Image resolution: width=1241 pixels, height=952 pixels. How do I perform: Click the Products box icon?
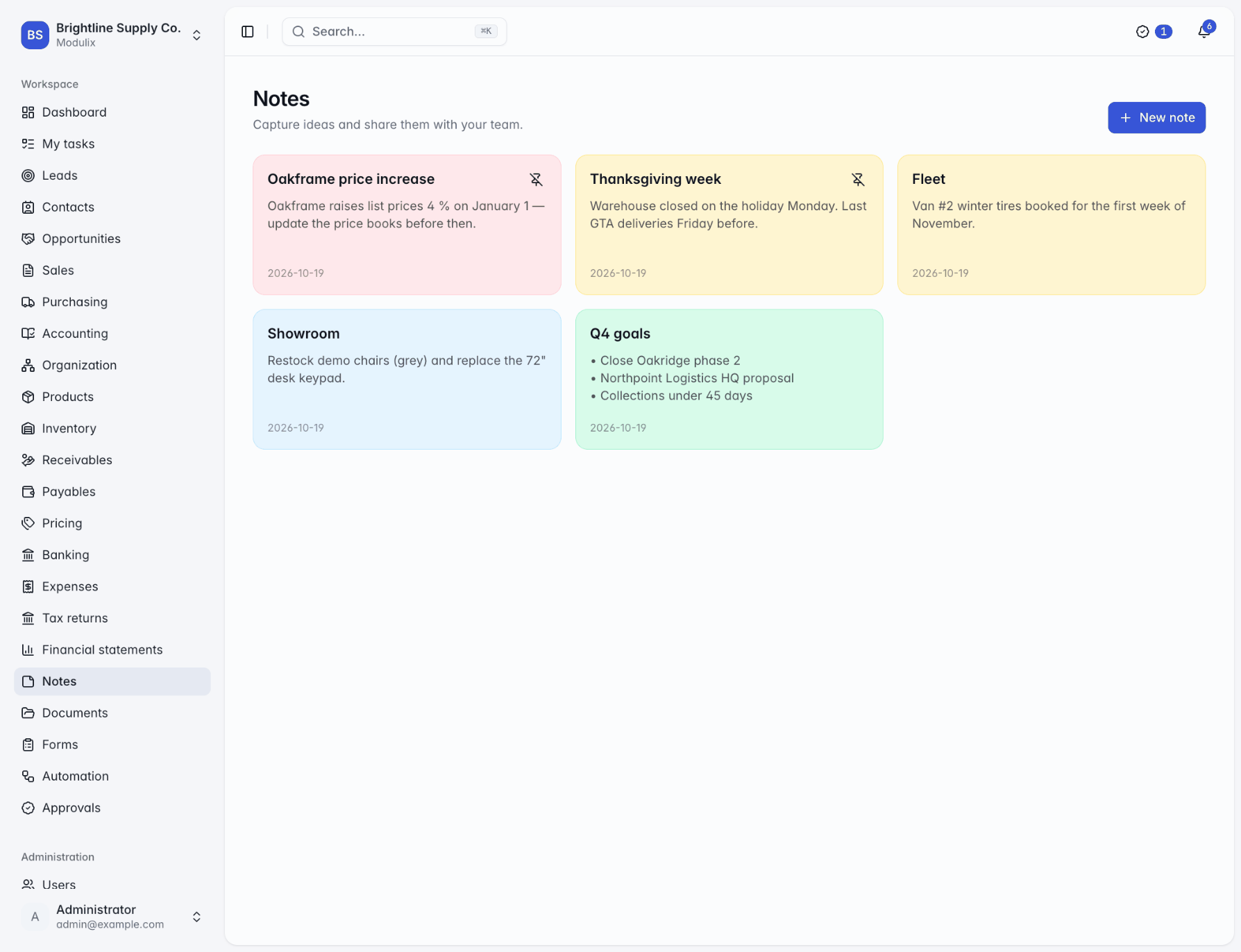(28, 397)
